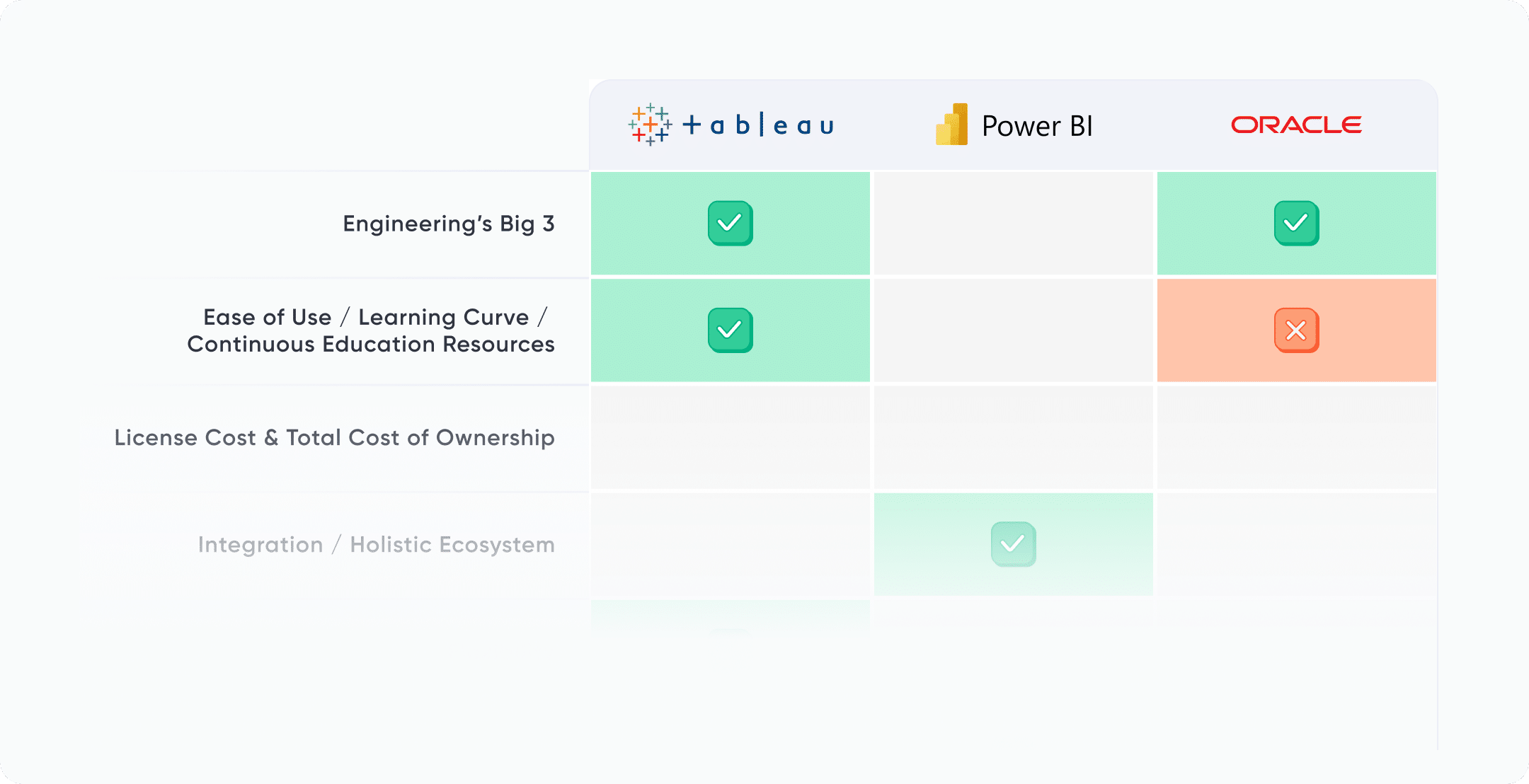
Task: Click empty Power BI cell for License Cost
Action: click(1013, 438)
